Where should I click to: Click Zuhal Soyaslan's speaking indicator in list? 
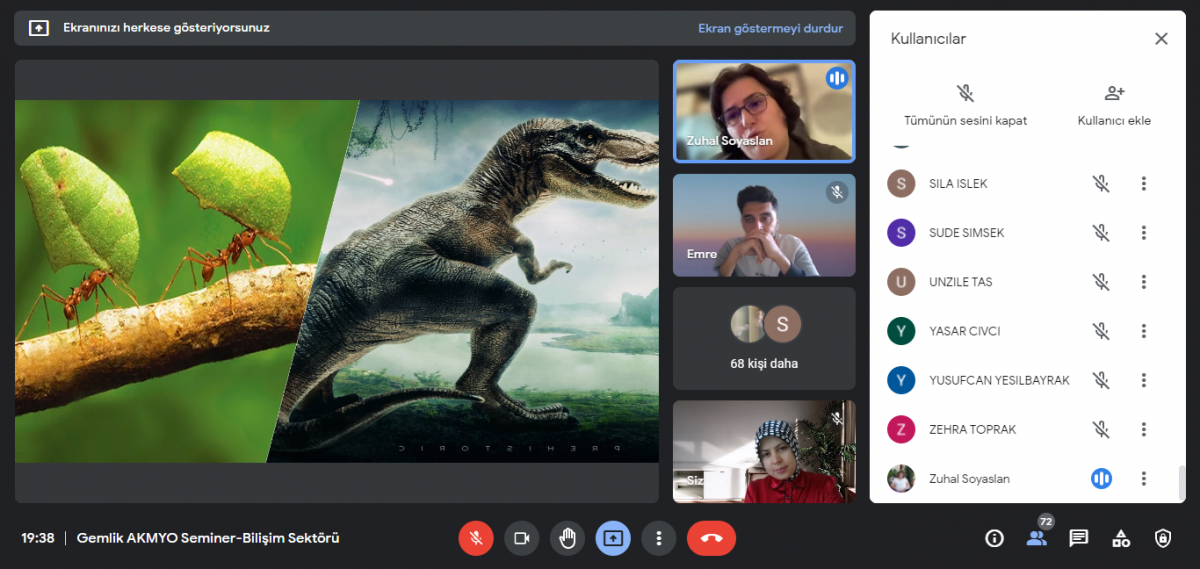pos(1101,479)
